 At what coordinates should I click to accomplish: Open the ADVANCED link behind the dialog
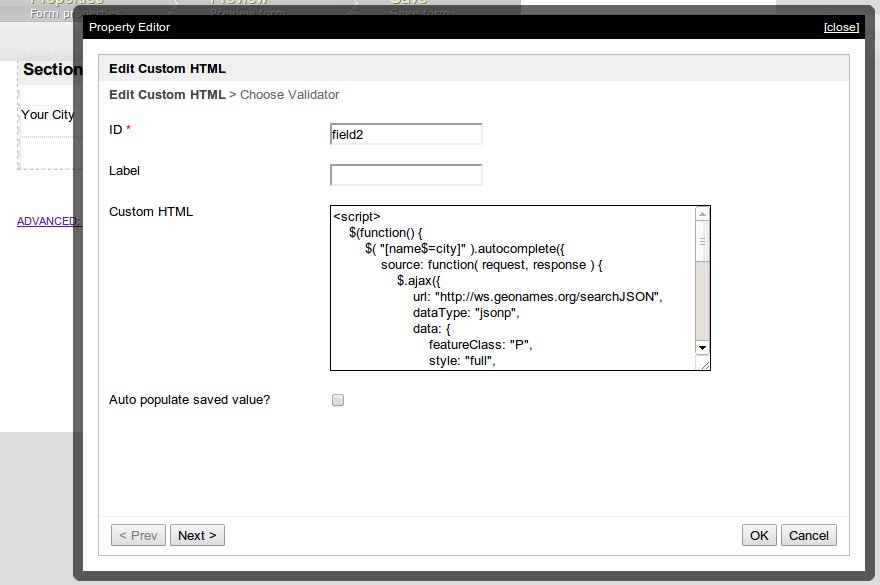pos(48,221)
